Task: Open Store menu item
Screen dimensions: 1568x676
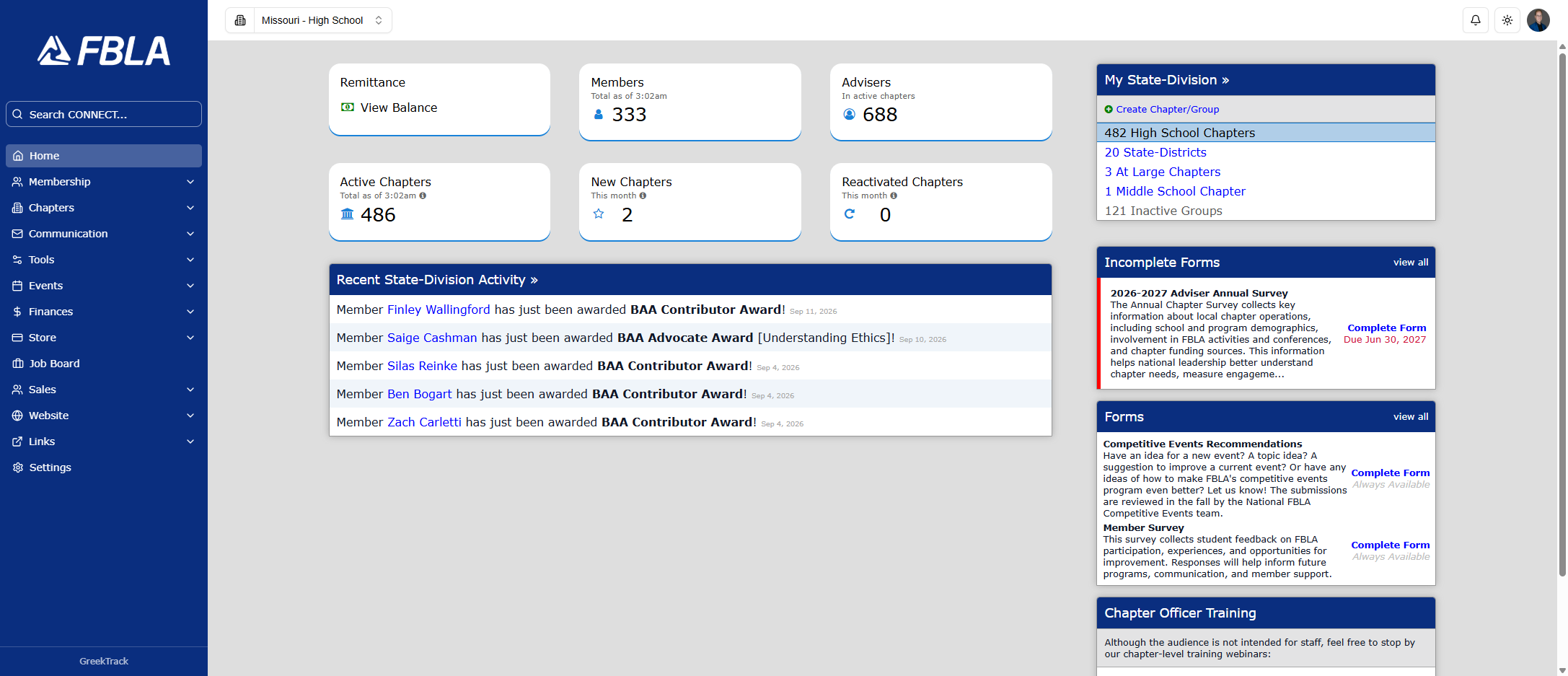Action: pyautogui.click(x=104, y=338)
